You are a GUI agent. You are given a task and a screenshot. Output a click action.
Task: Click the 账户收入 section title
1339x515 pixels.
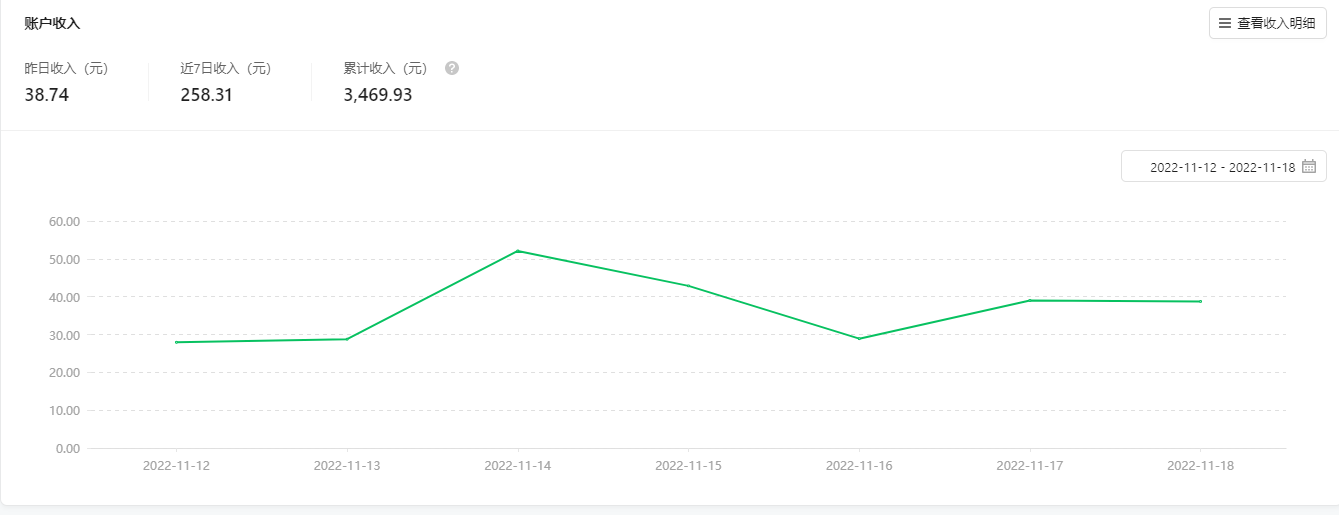52,23
